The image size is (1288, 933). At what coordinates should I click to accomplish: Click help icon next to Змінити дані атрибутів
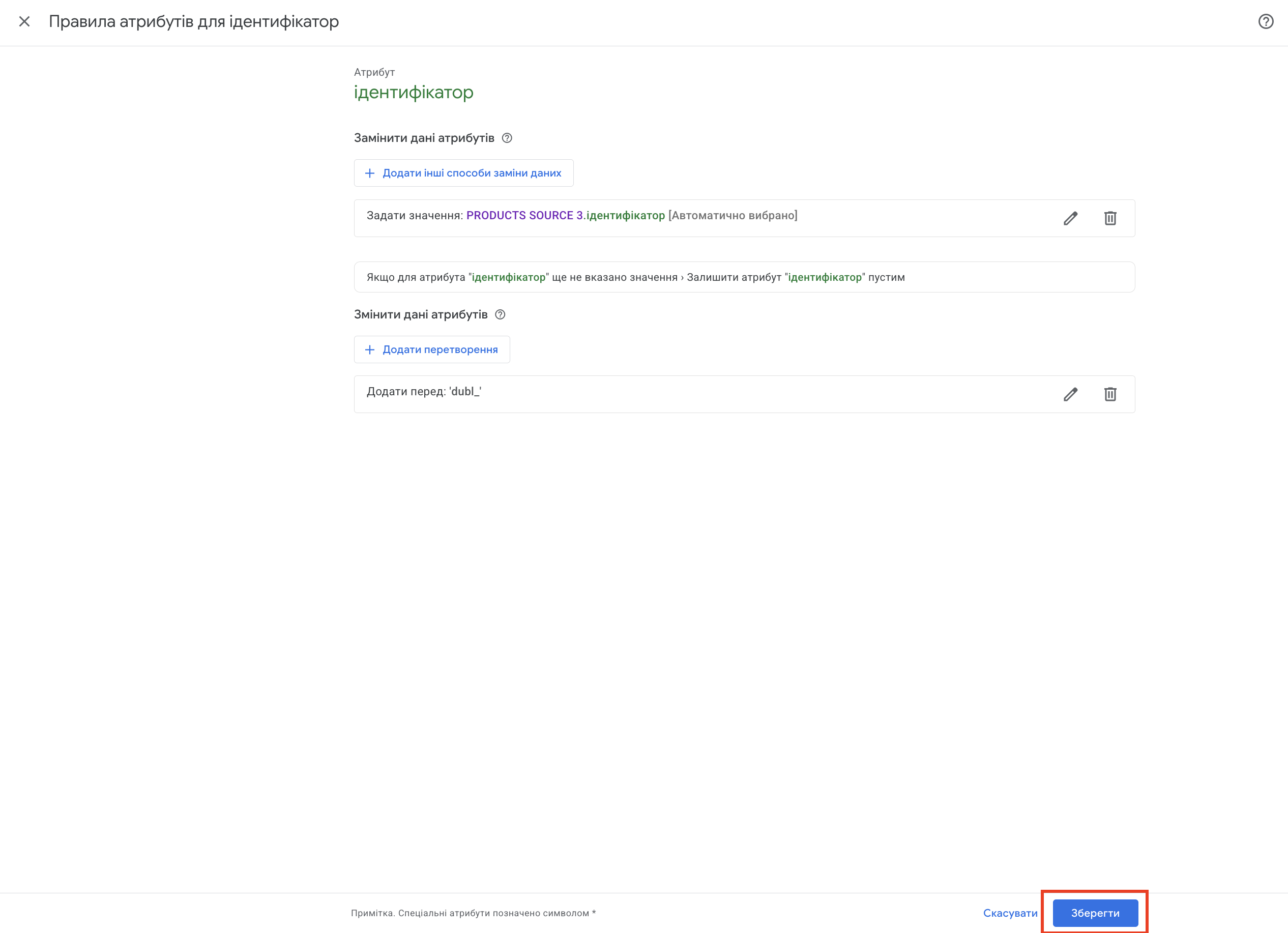[501, 314]
